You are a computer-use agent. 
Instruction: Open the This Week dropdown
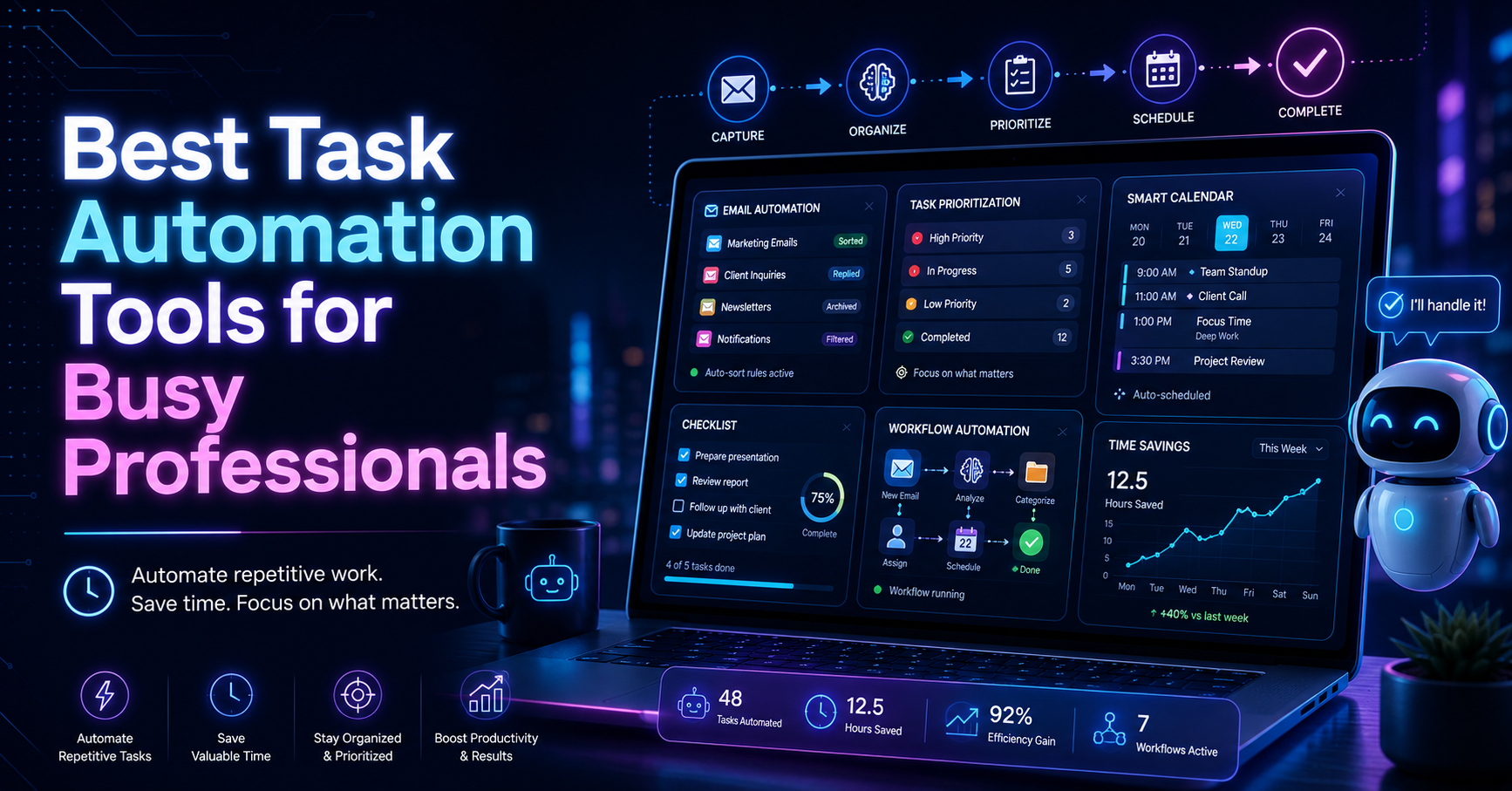[x=1291, y=448]
